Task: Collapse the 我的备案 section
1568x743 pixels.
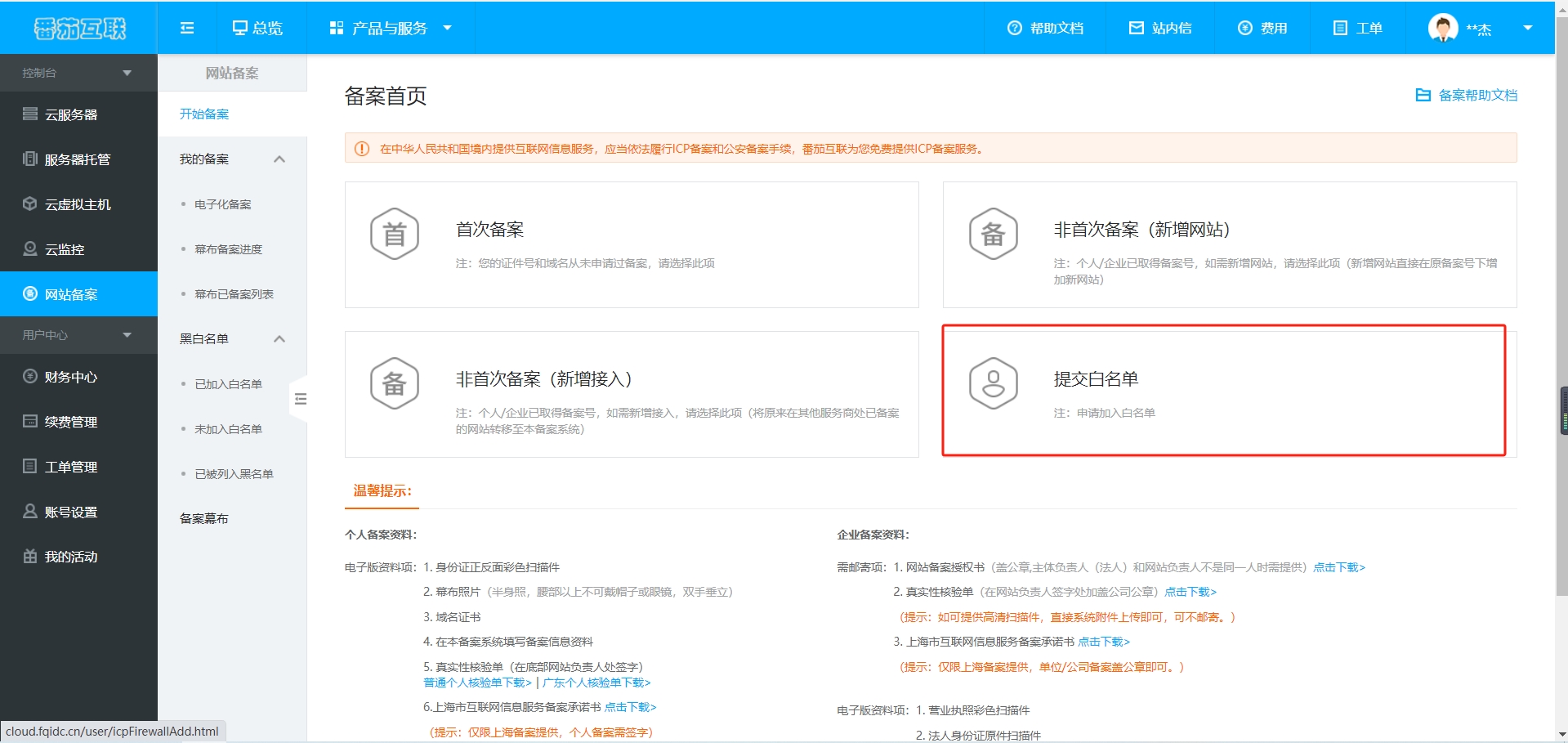Action: coord(279,159)
